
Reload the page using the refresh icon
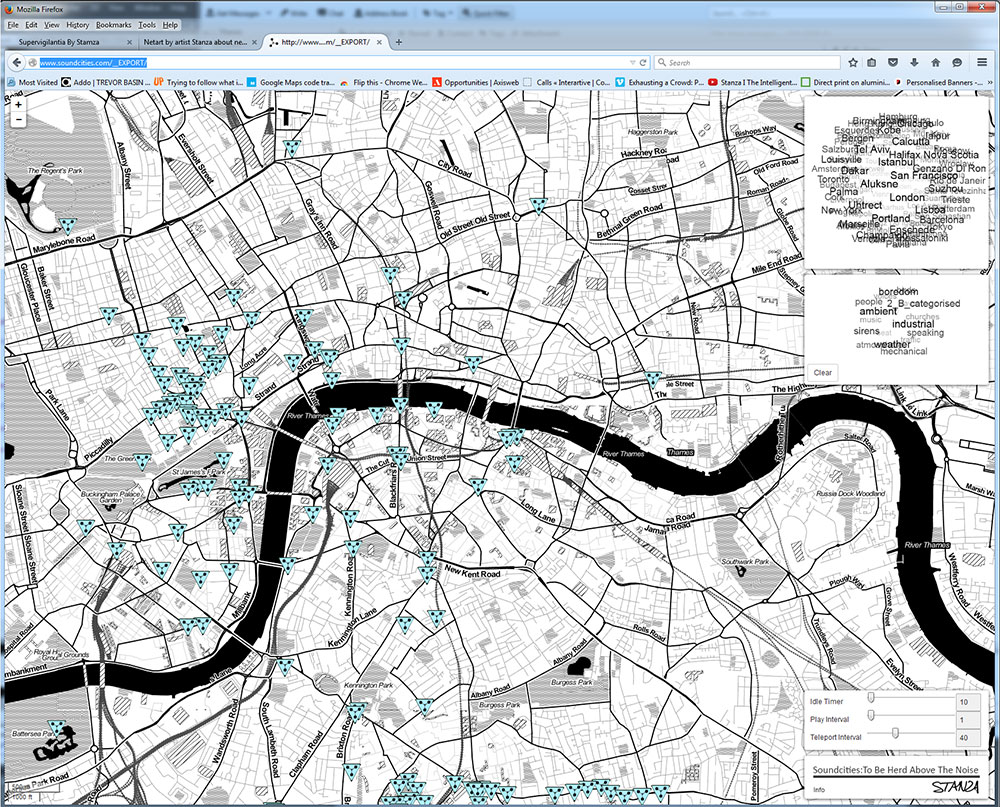(x=644, y=62)
